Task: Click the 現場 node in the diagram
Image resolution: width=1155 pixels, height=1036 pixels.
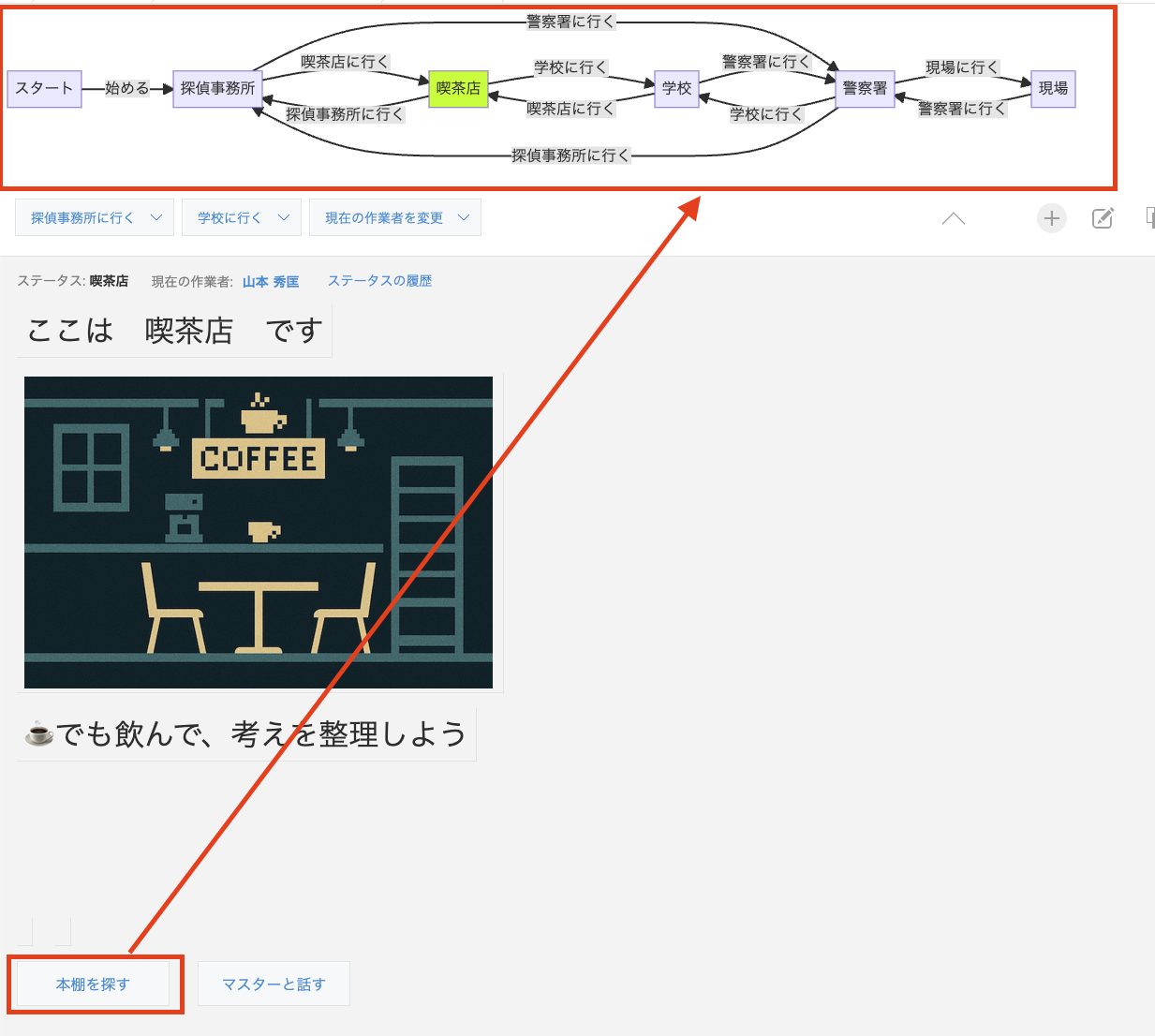Action: coord(1053,88)
